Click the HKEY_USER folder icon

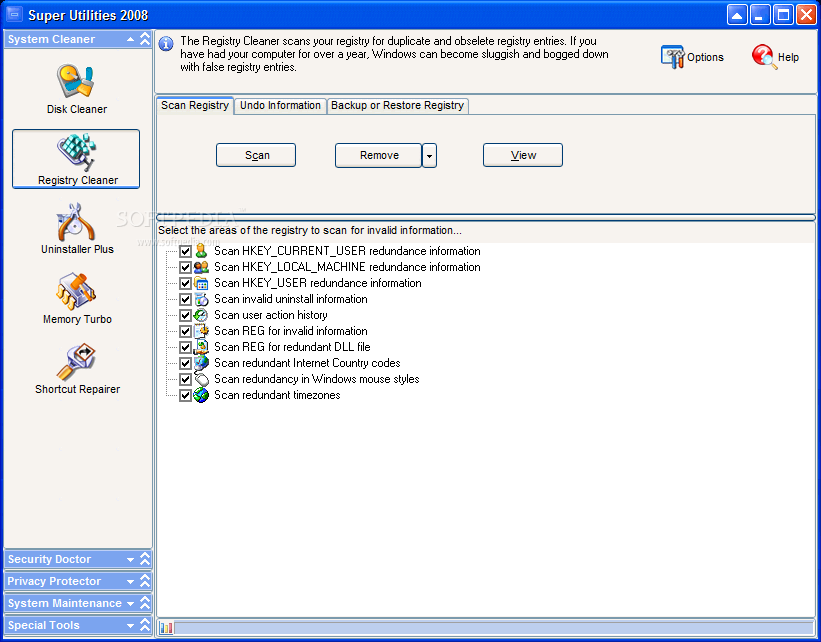(201, 283)
